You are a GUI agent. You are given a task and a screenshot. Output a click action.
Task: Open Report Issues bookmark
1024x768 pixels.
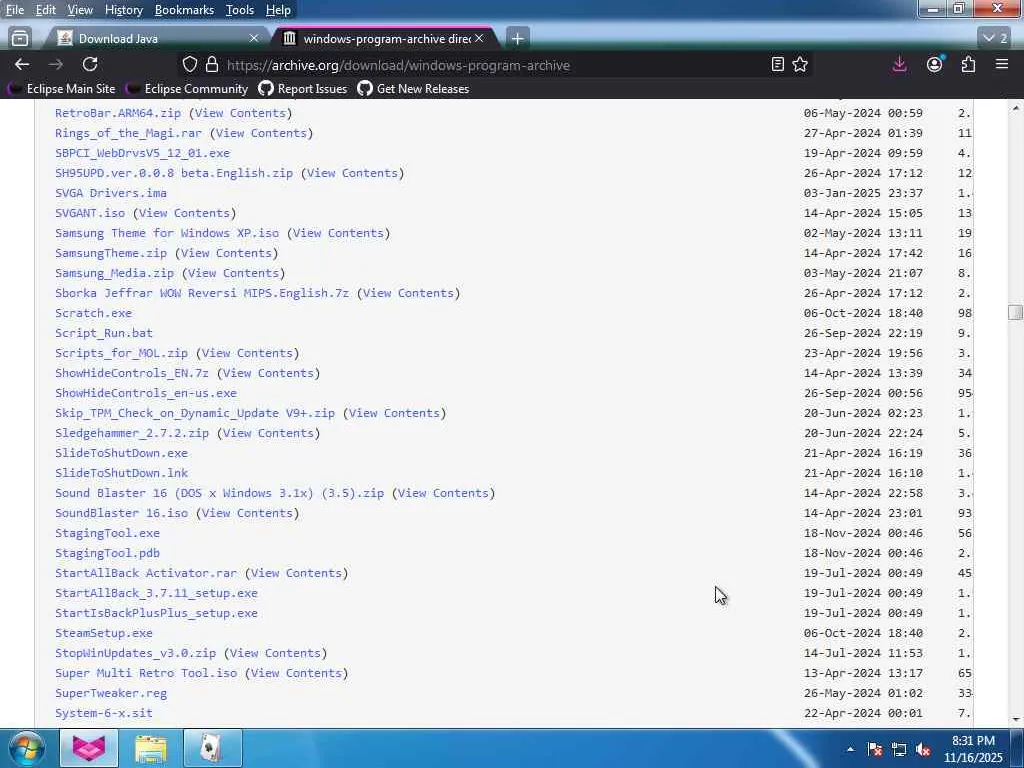click(x=302, y=89)
